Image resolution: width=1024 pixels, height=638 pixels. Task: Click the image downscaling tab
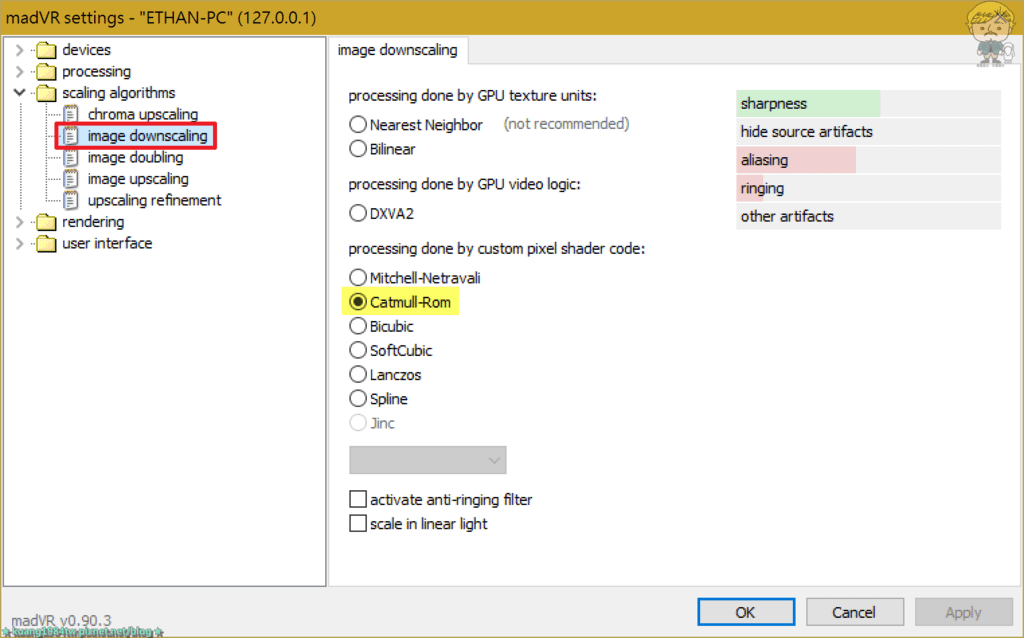pyautogui.click(x=398, y=50)
